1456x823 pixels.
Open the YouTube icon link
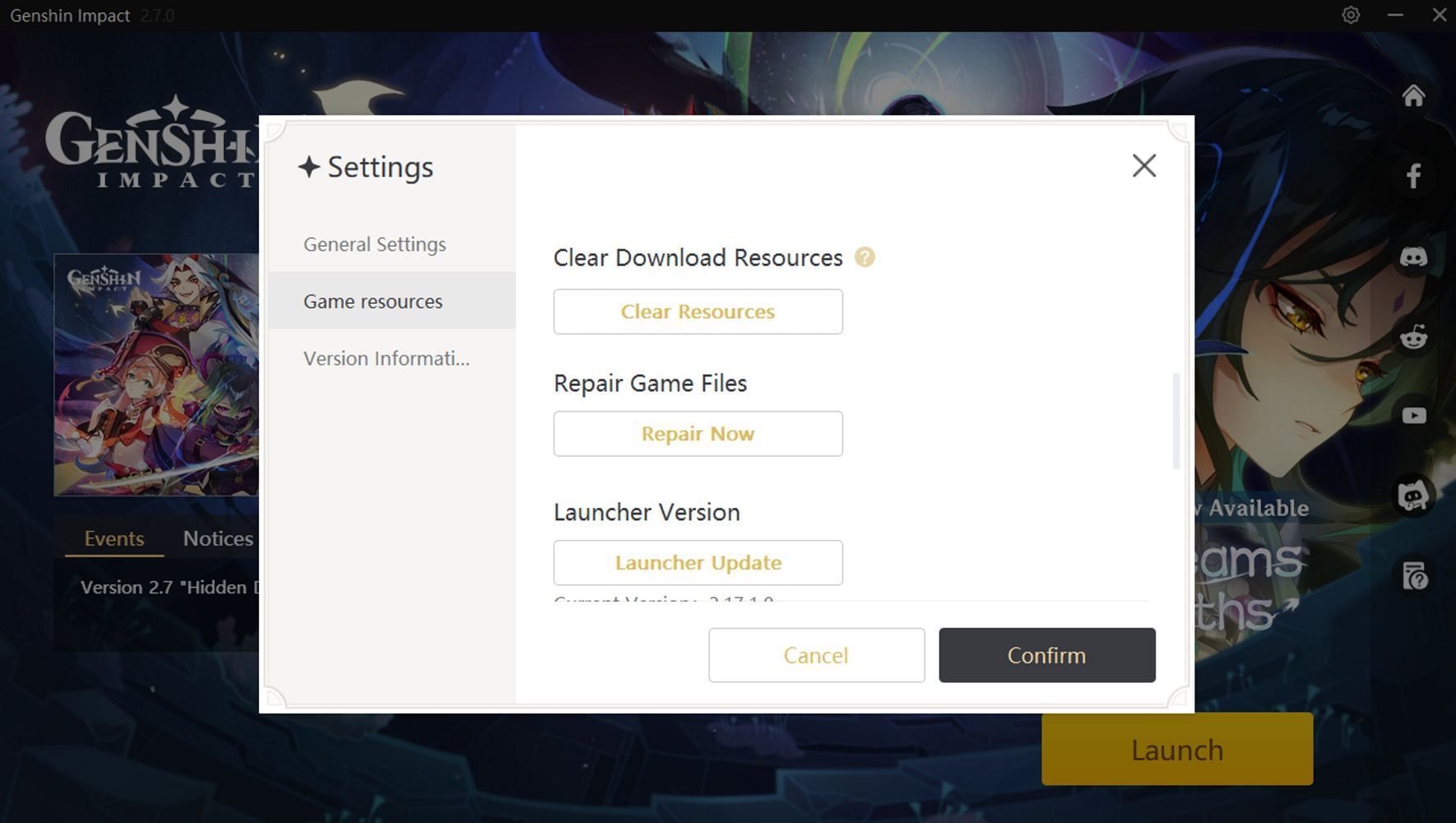[1413, 416]
